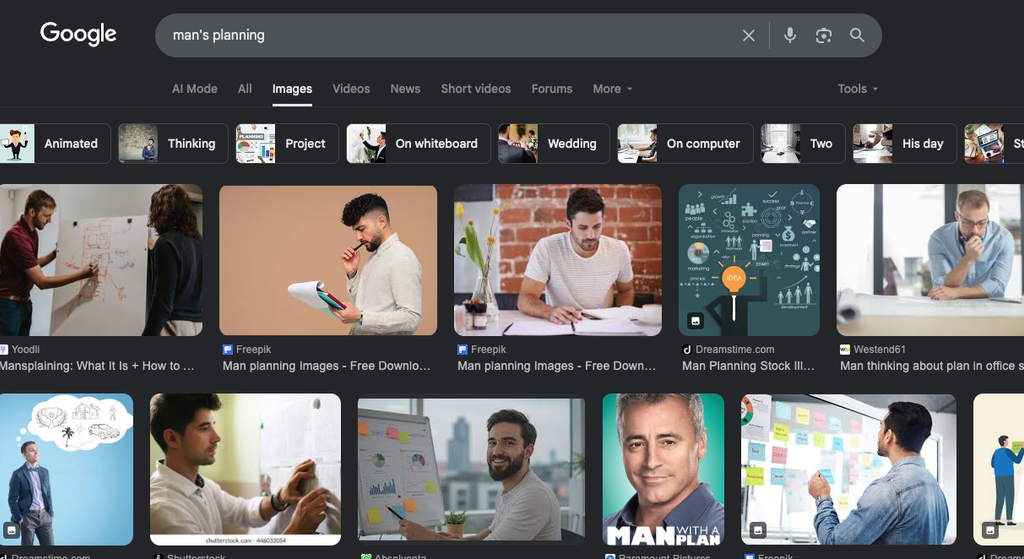Click the Google logo
The width and height of the screenshot is (1024, 559).
78,33
